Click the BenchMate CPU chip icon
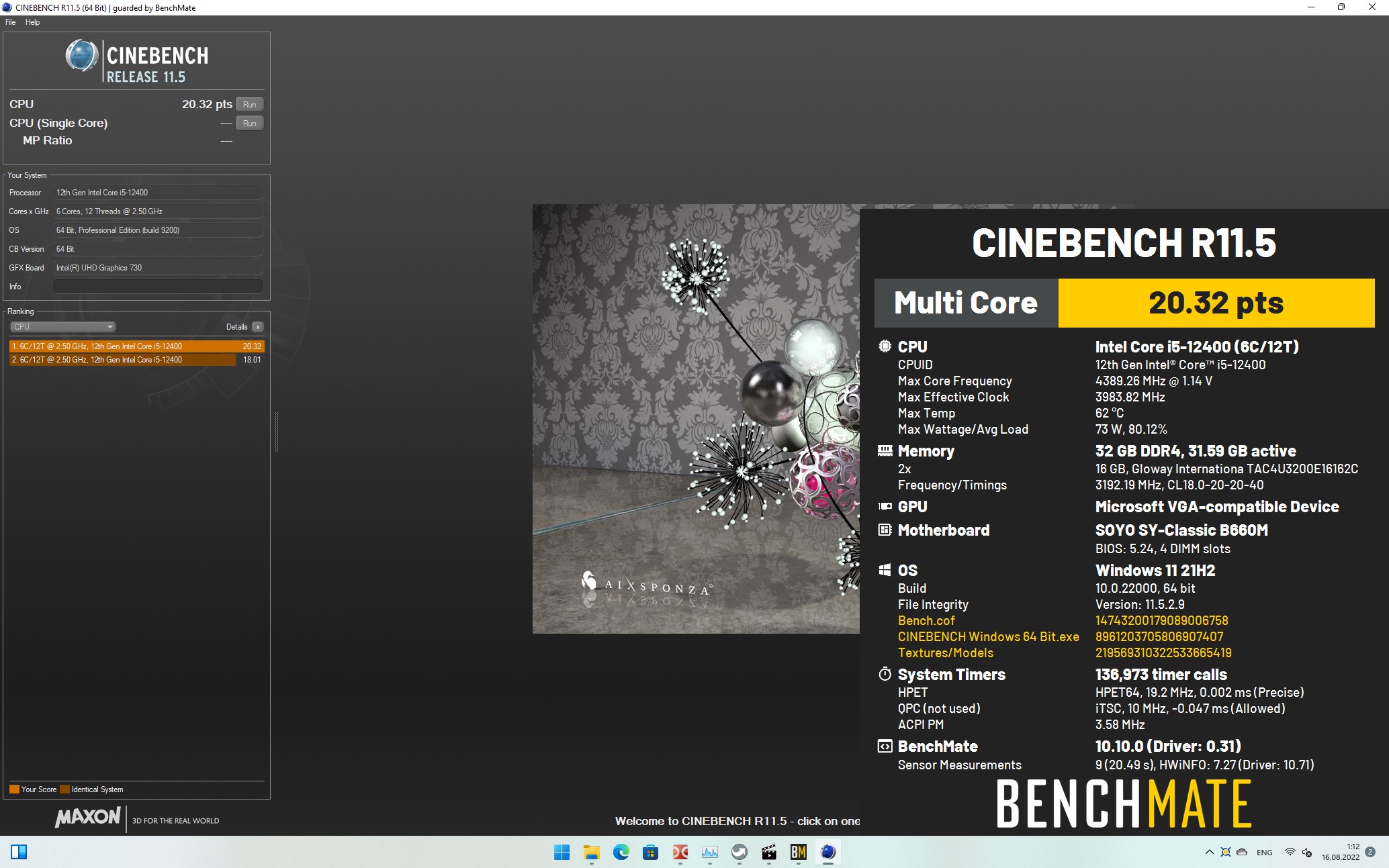 point(885,346)
